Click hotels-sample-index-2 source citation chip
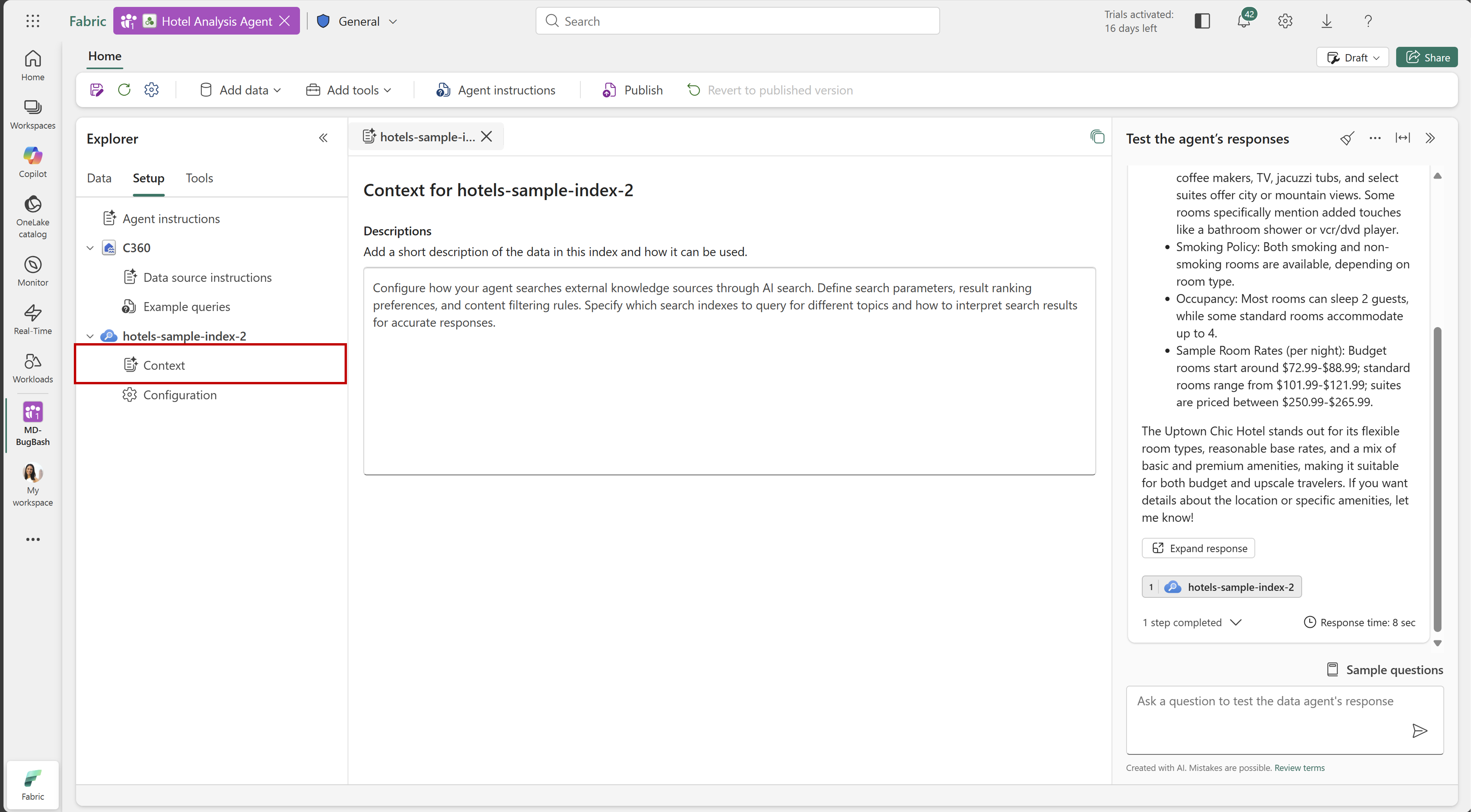1471x812 pixels. pos(1221,587)
